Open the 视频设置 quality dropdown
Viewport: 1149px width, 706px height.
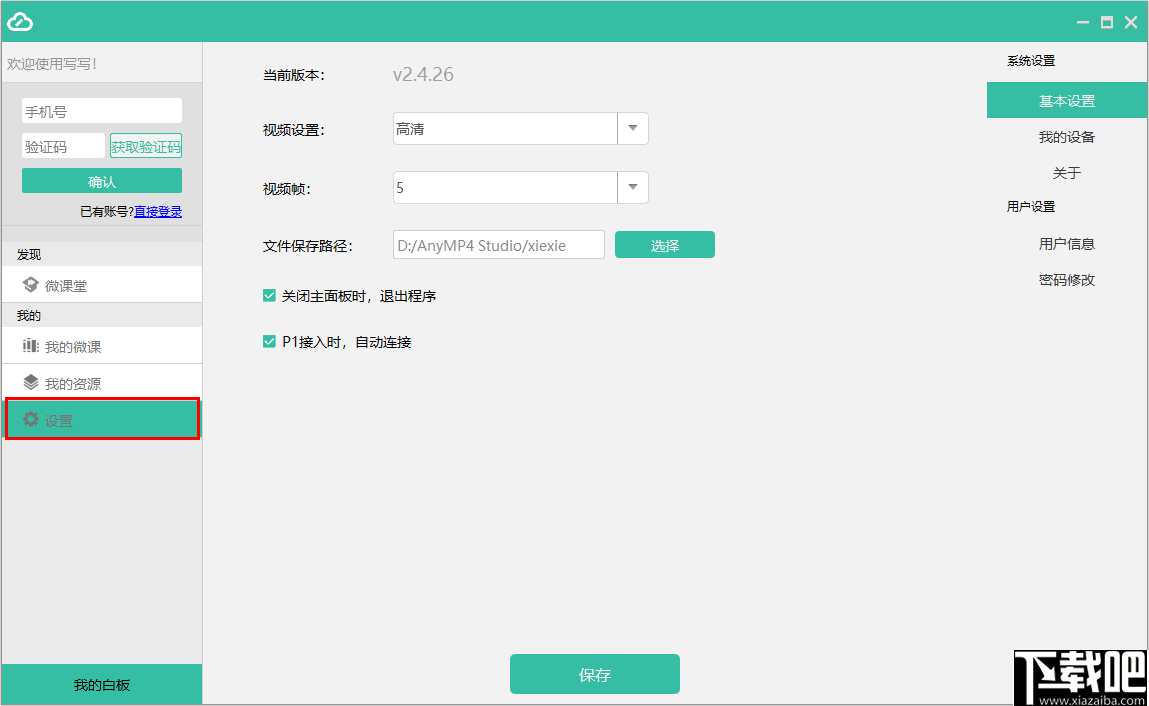coord(633,128)
